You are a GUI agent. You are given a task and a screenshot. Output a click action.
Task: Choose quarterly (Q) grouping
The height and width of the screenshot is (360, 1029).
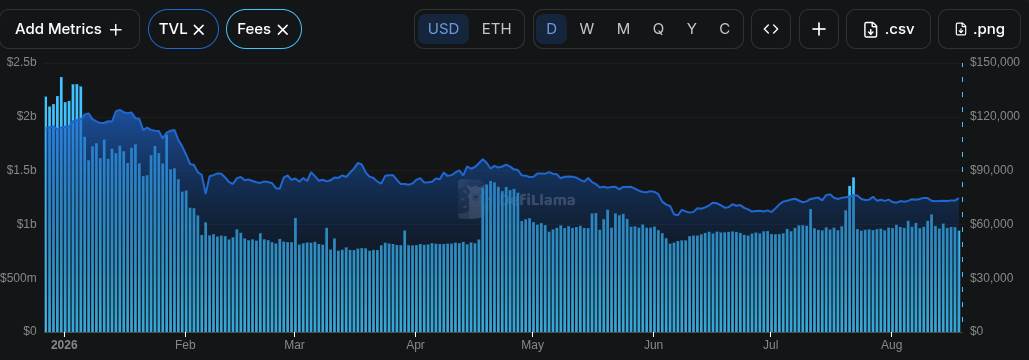658,29
